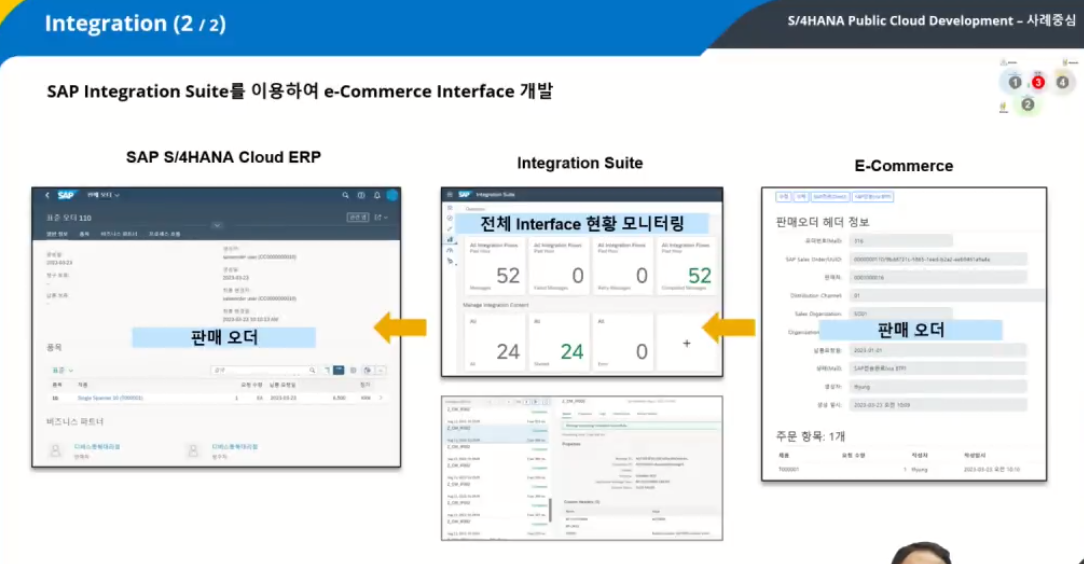Open first business partner link in ERP

point(97,446)
